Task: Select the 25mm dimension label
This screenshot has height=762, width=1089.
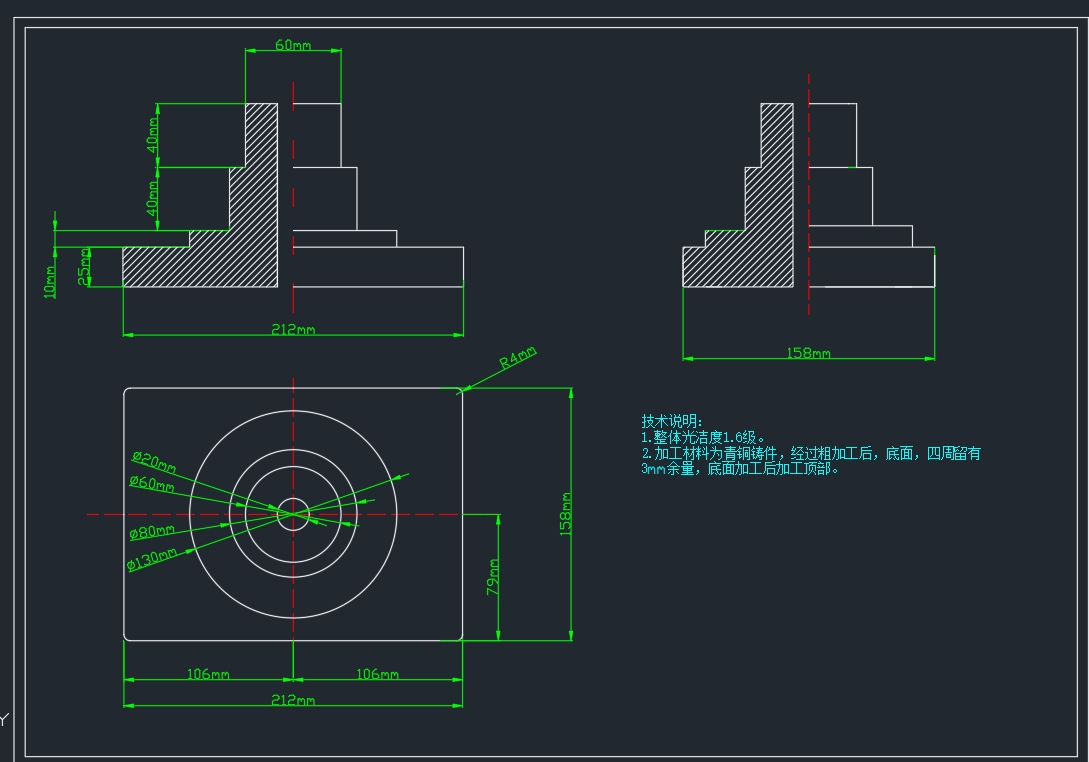Action: (84, 267)
